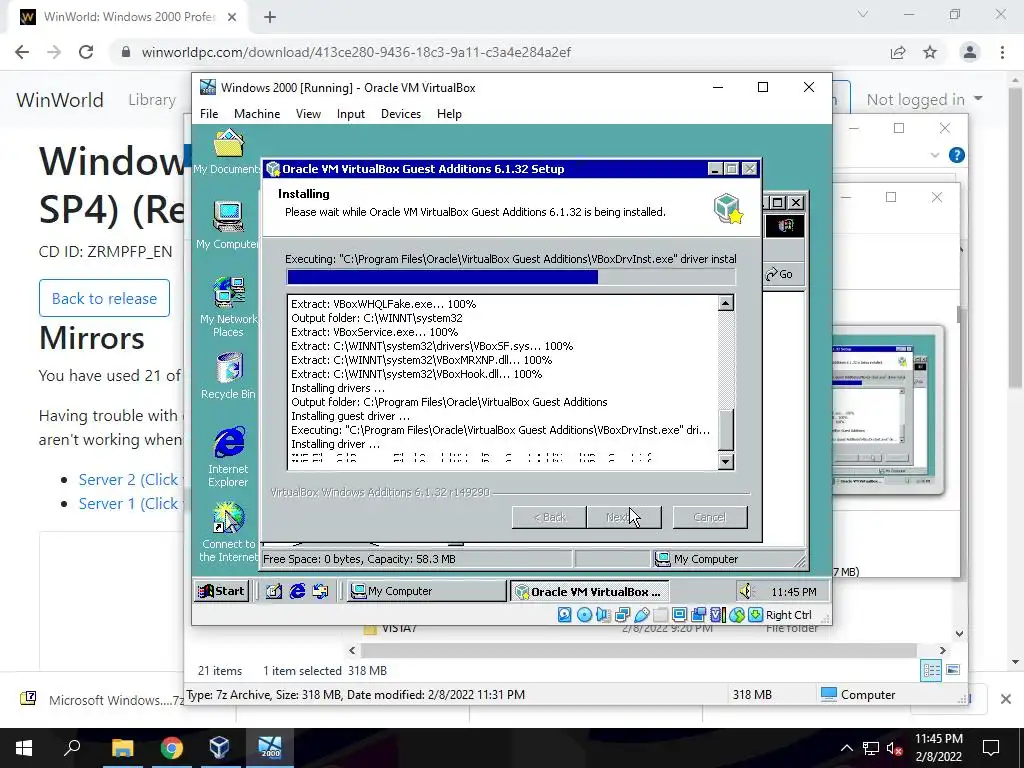Screen dimensions: 1024x768
Task: Open the Input menu in VirtualBox
Action: (351, 114)
